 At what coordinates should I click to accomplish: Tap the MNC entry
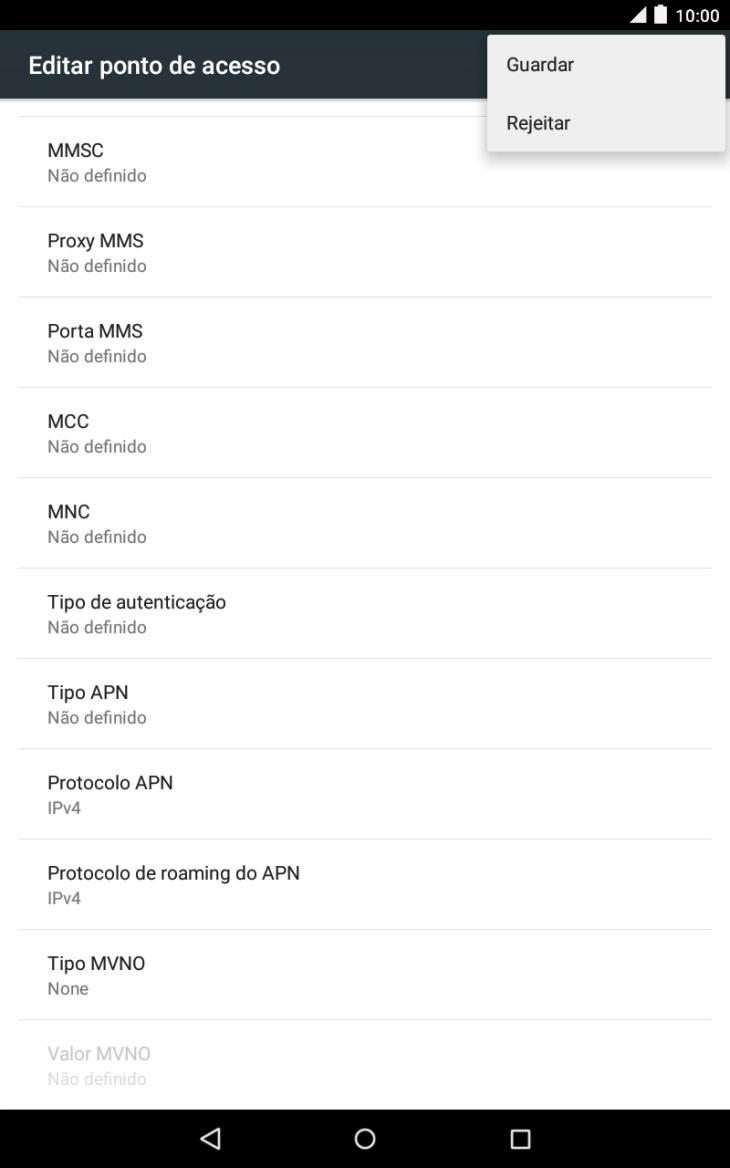(365, 523)
